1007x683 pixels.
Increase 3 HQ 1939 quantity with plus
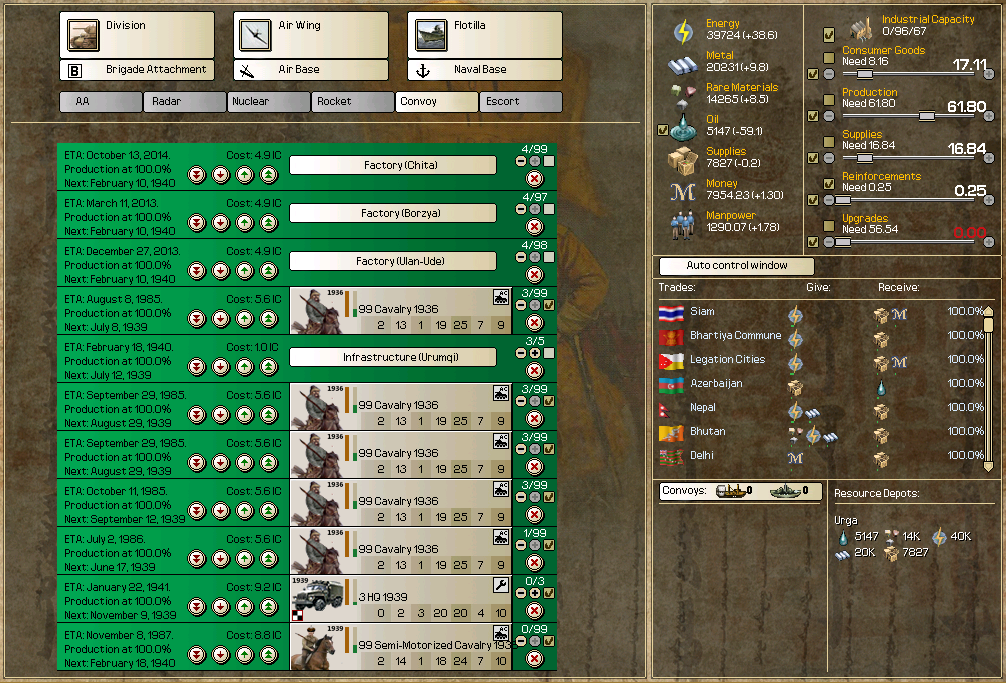click(x=534, y=593)
